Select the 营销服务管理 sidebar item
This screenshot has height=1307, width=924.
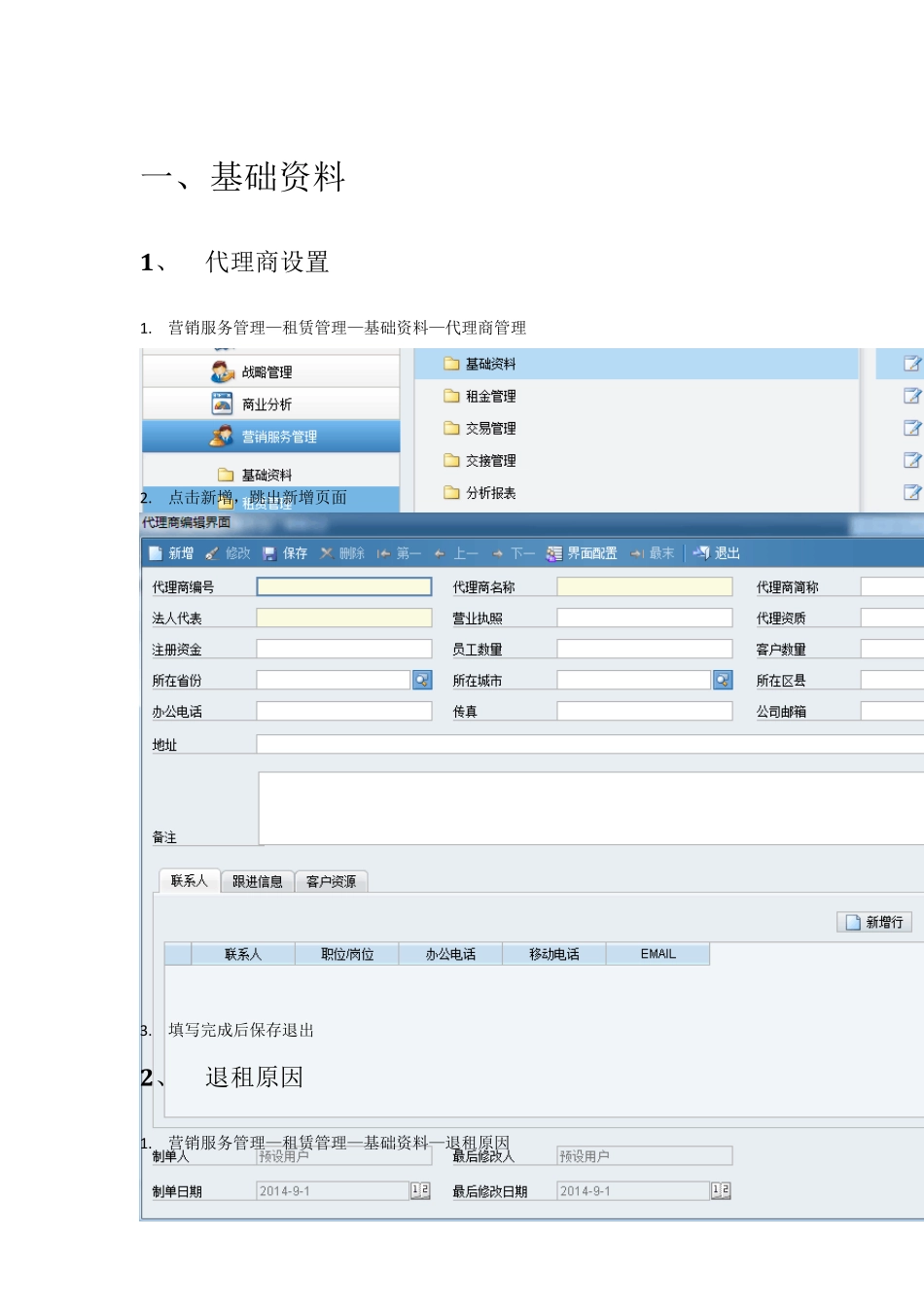[271, 437]
